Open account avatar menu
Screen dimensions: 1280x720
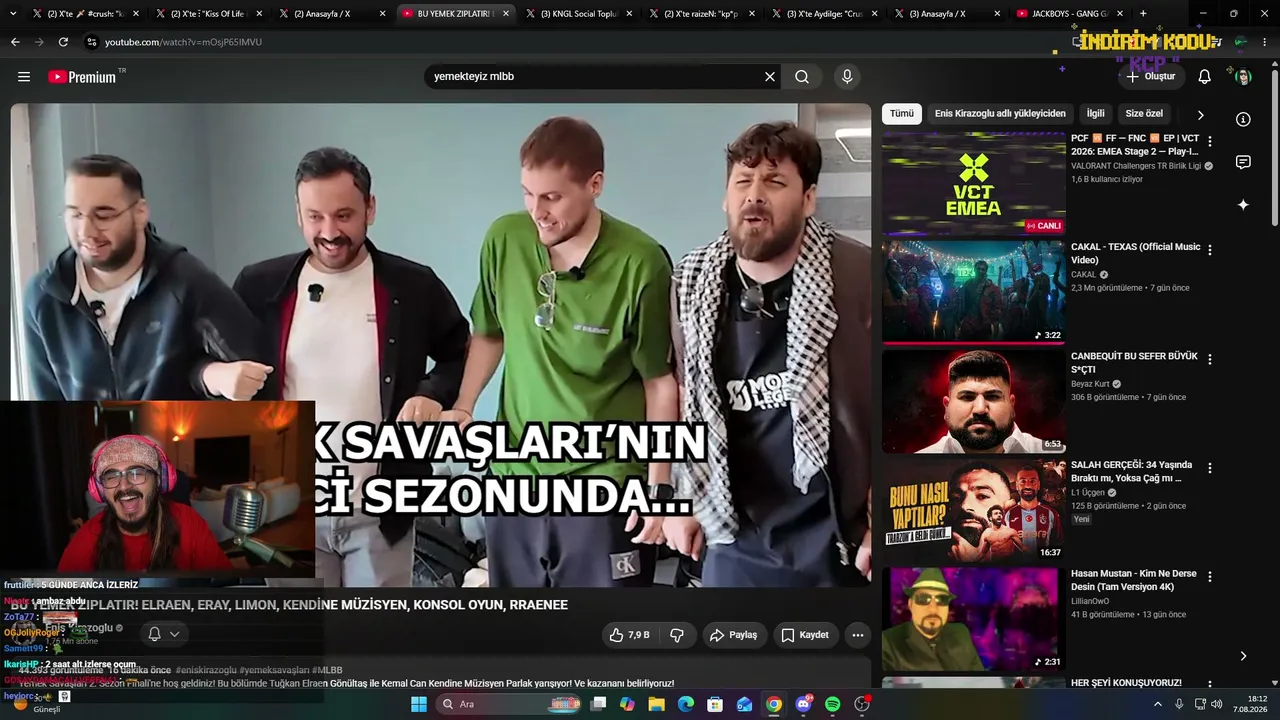1243,77
